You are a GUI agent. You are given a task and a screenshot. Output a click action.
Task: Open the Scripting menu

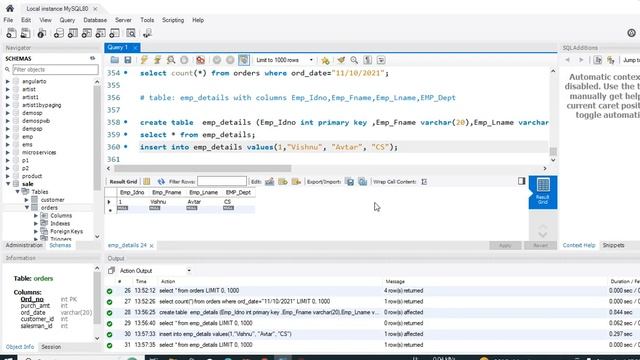[x=173, y=20]
